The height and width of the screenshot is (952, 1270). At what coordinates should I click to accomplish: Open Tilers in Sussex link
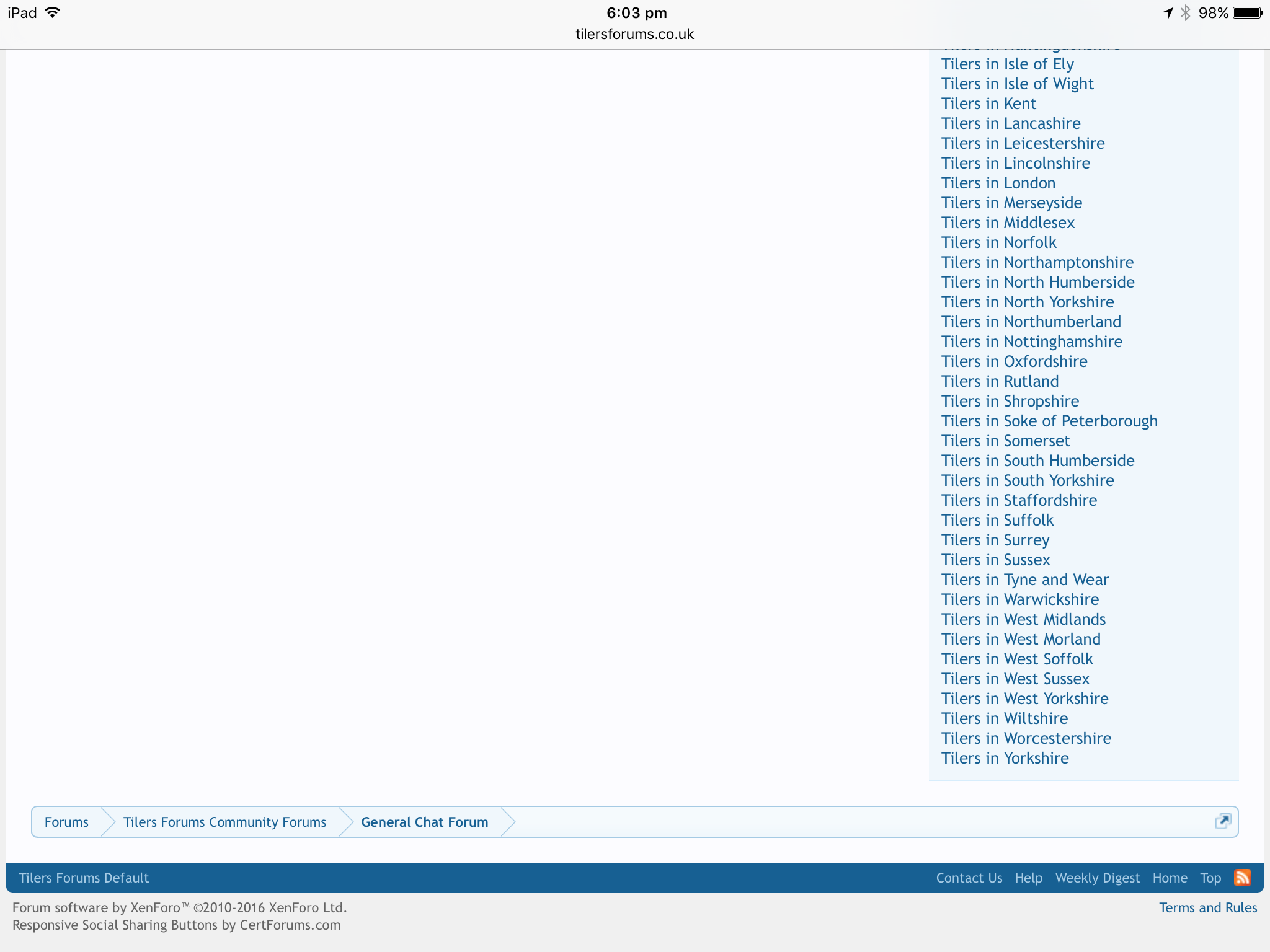click(x=996, y=560)
